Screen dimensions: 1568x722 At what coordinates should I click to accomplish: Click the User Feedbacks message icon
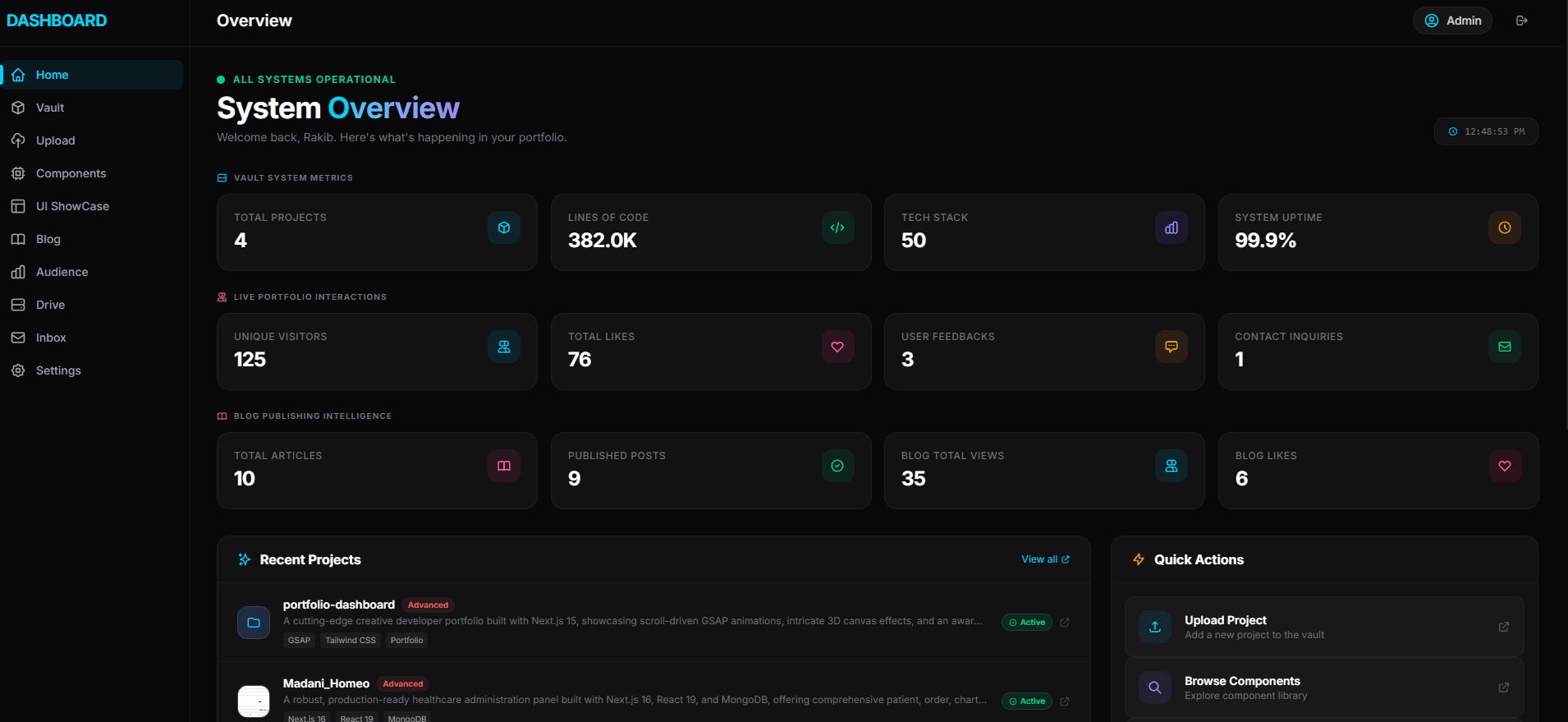(1171, 347)
